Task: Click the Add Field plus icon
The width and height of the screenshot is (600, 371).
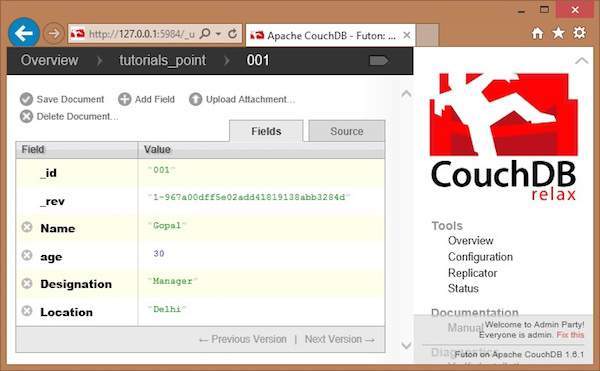Action: [x=124, y=99]
